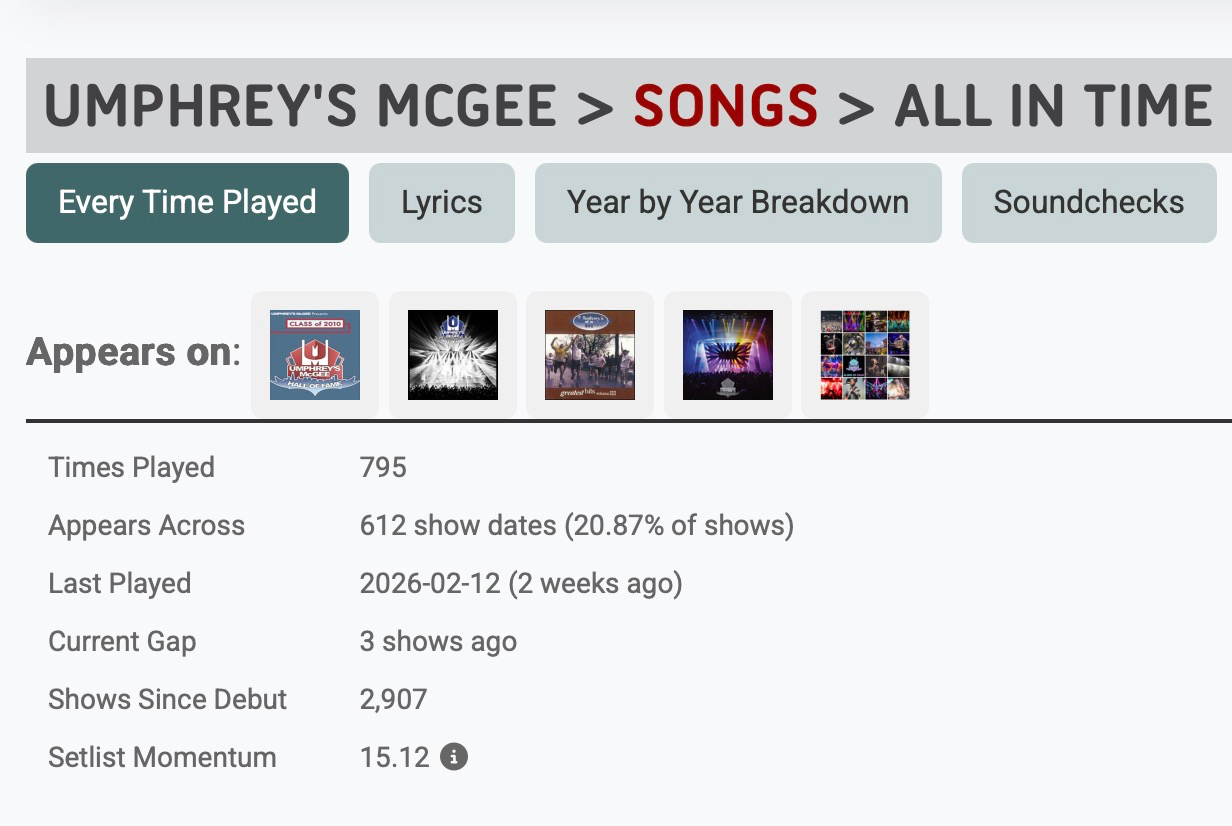Click the last played date 2026-02-12
This screenshot has height=826, width=1232.
pyautogui.click(x=430, y=584)
